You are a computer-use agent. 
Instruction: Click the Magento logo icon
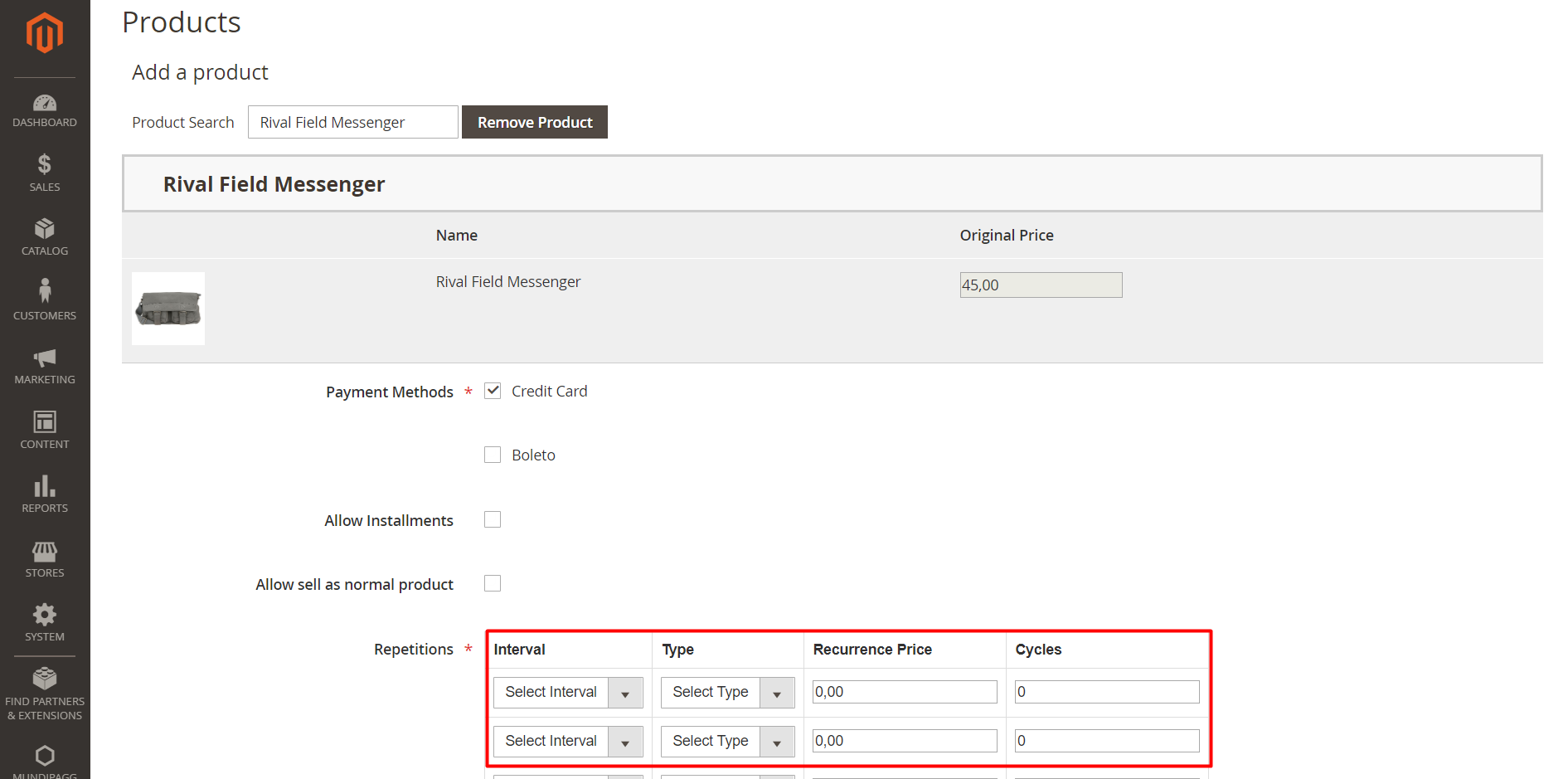[x=45, y=33]
